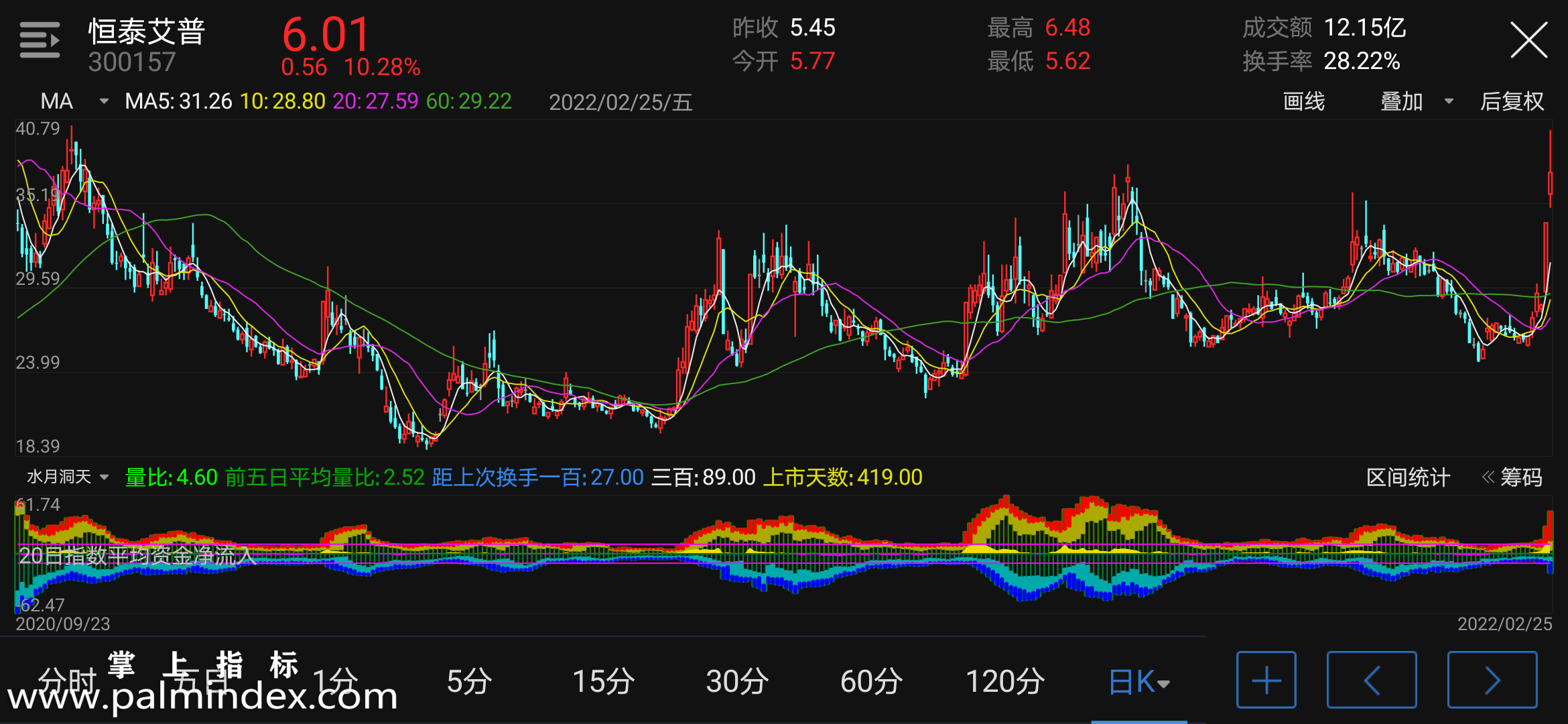Image resolution: width=1568 pixels, height=724 pixels.
Task: Click the 23.99 price axis label
Action: [38, 363]
